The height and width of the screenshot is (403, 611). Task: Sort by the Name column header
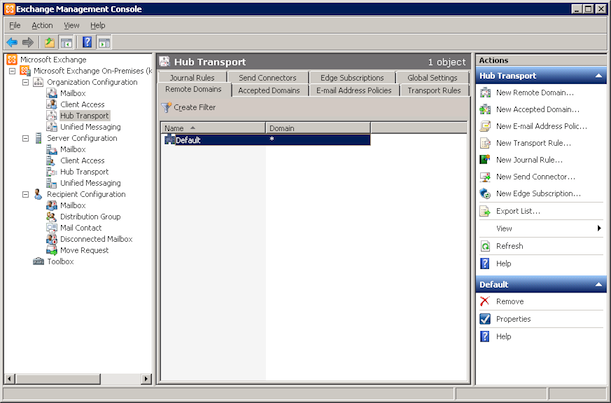pyautogui.click(x=213, y=128)
